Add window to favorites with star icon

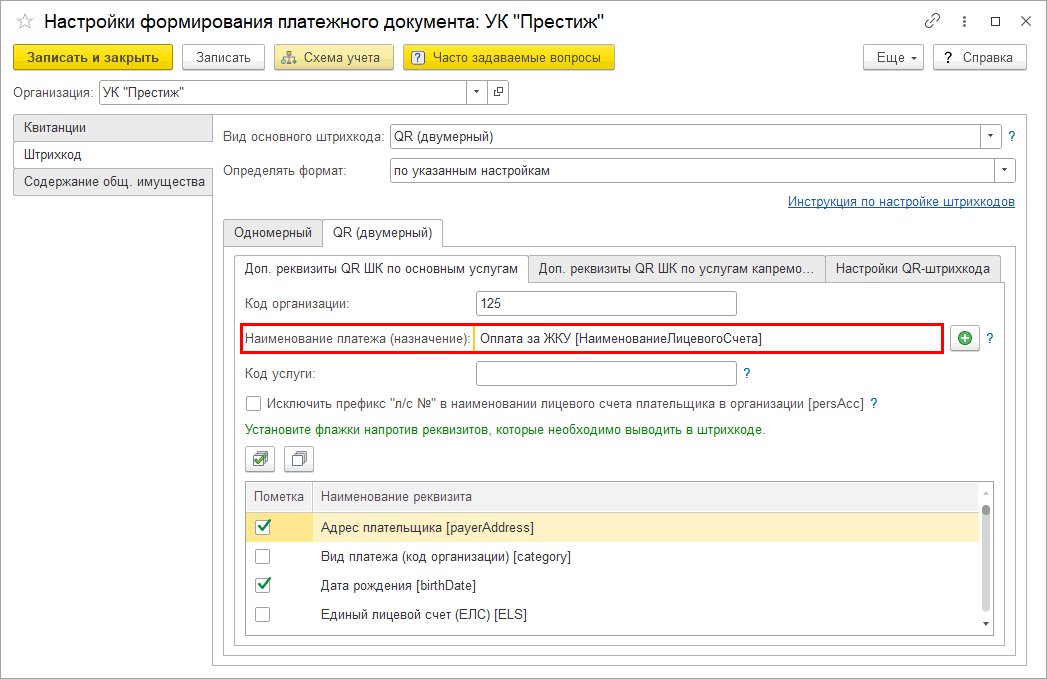pyautogui.click(x=25, y=21)
